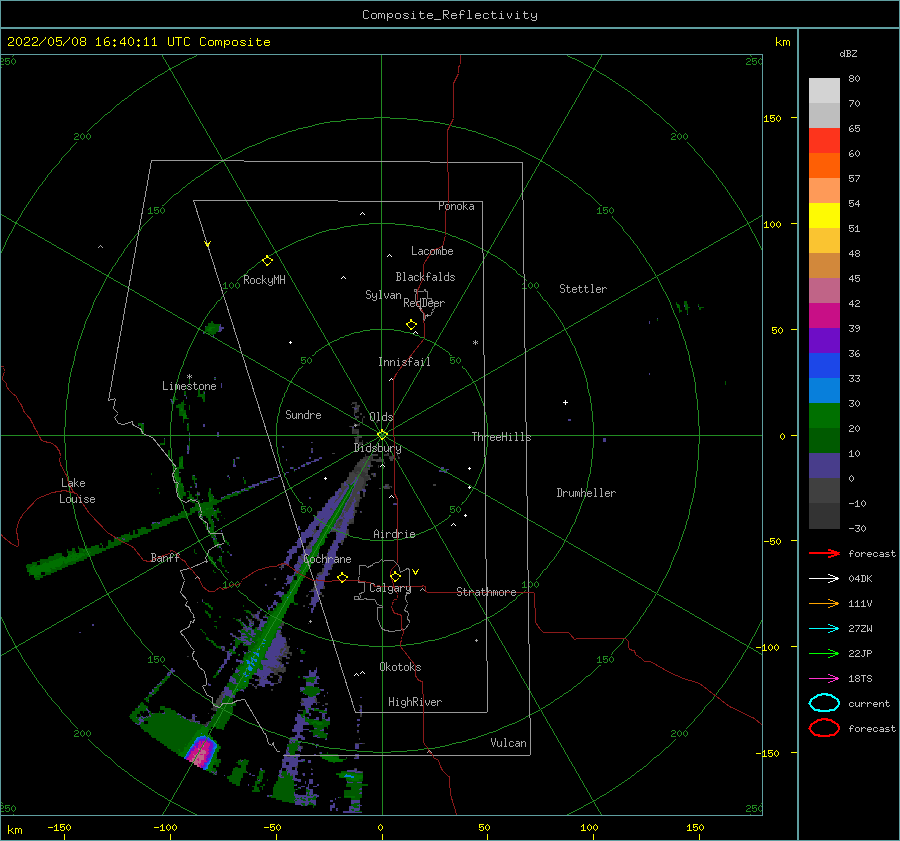
Task: Click the Banff label
Action: [x=165, y=557]
